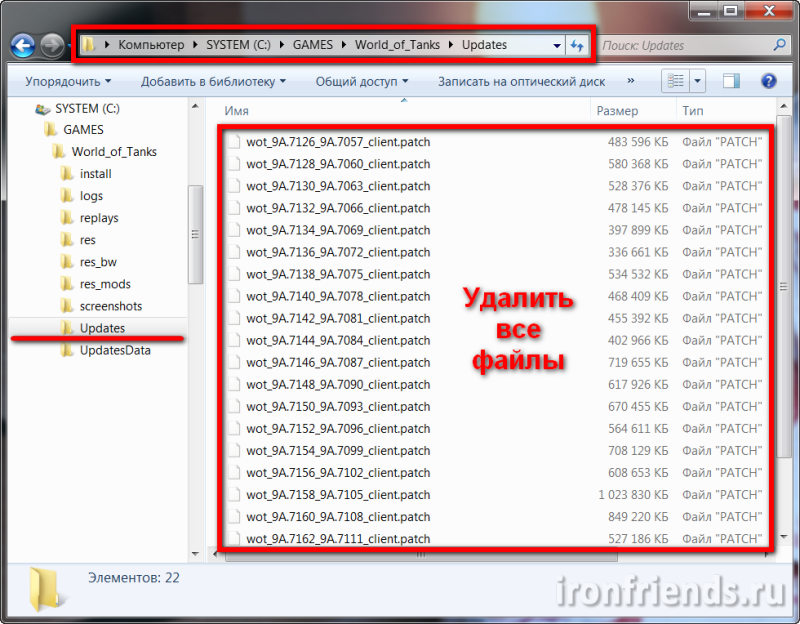This screenshot has width=800, height=624.
Task: Show hidden toolbar commands with » chevron
Action: click(630, 81)
